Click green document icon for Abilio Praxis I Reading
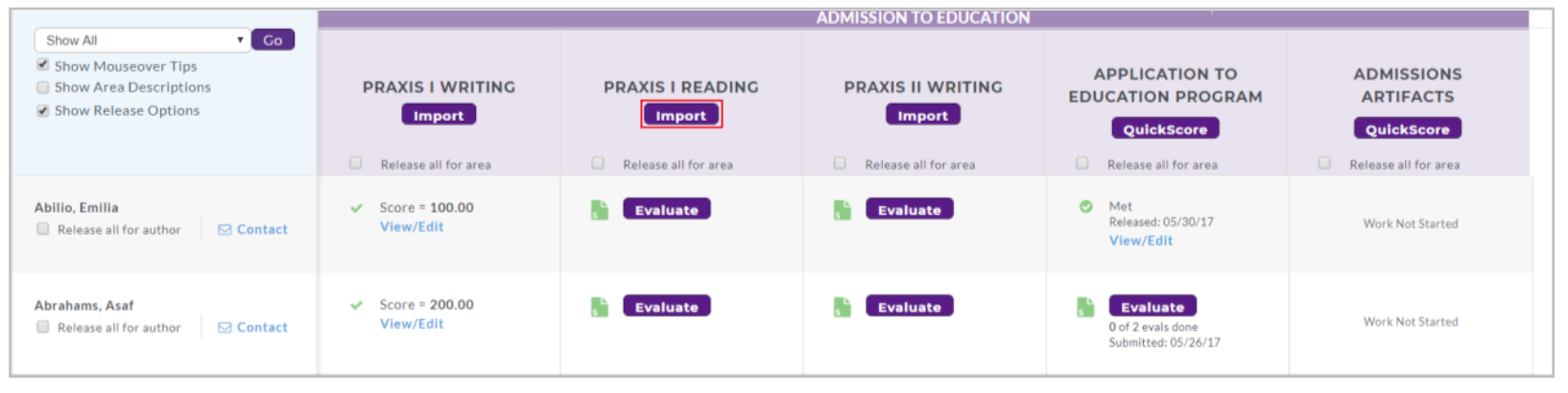 pos(600,210)
